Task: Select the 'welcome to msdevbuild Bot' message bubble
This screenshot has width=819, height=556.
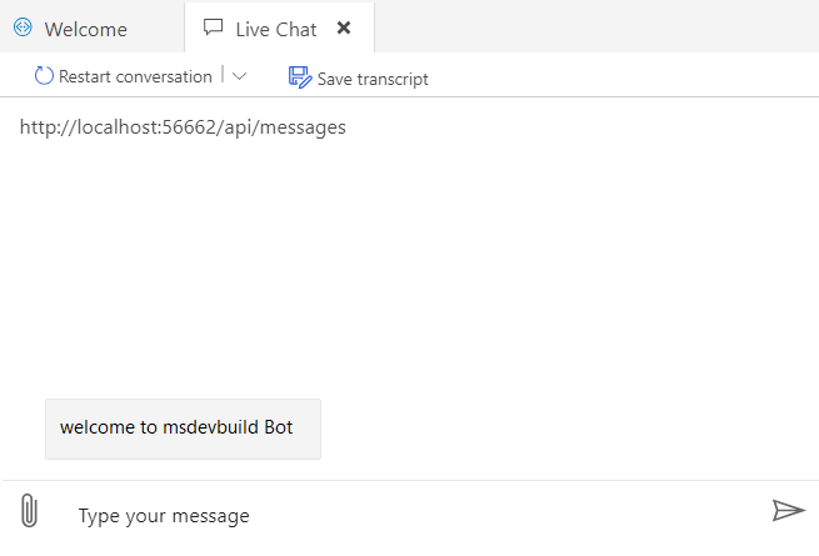Action: [183, 429]
